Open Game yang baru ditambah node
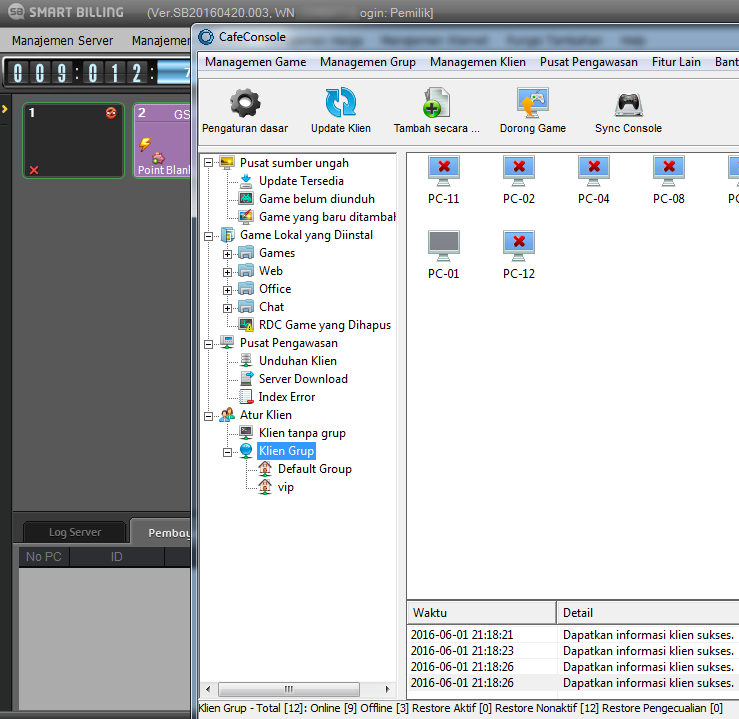739x719 pixels. point(327,217)
